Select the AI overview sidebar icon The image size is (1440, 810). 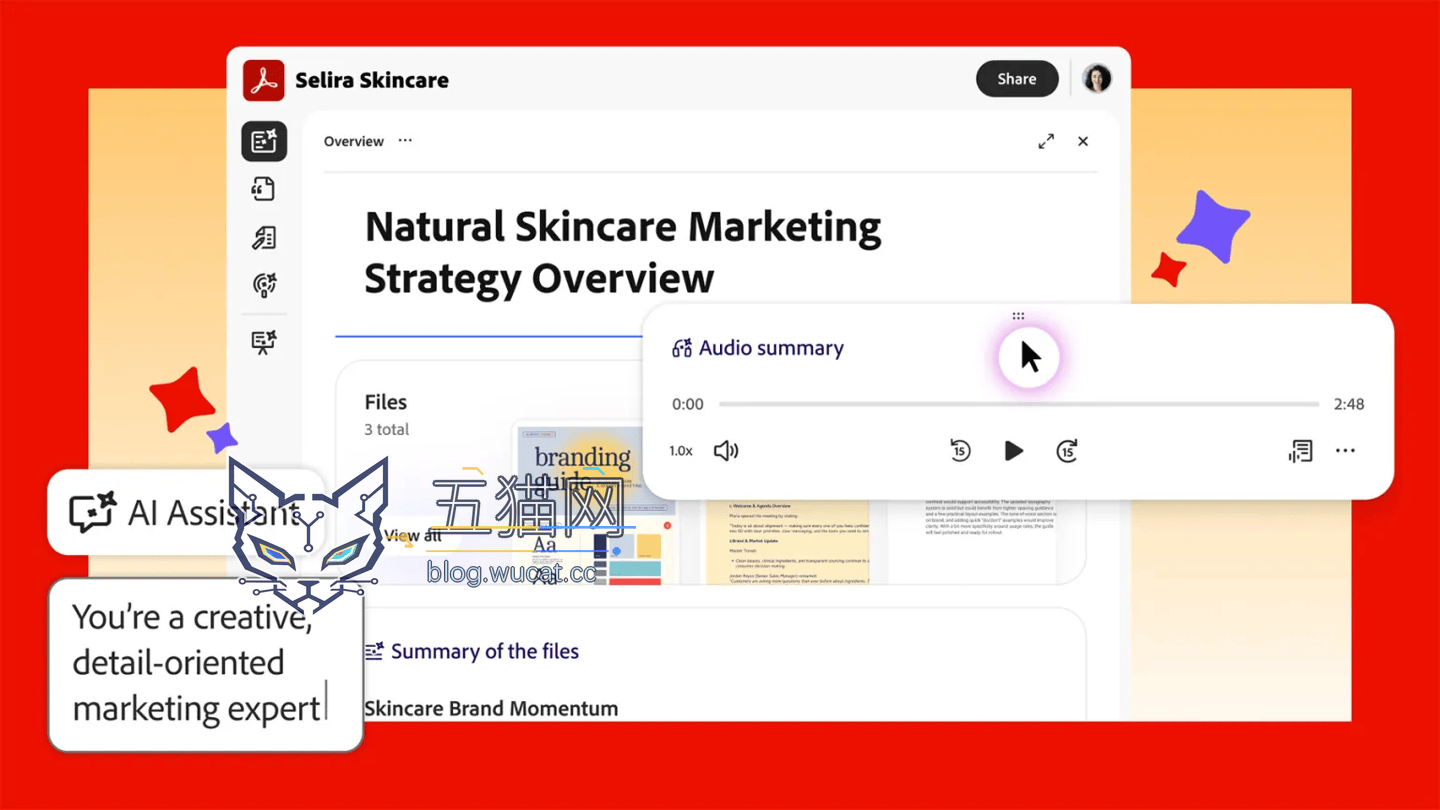tap(264, 141)
